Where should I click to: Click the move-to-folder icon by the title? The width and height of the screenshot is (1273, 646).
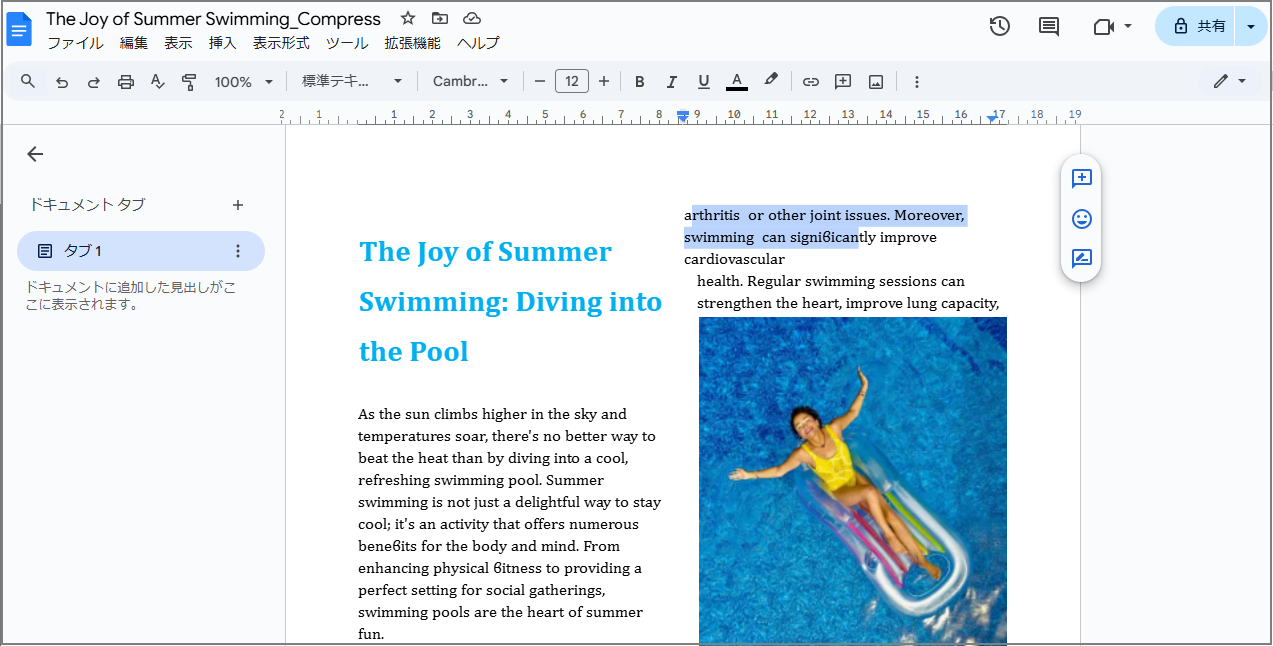(x=440, y=19)
